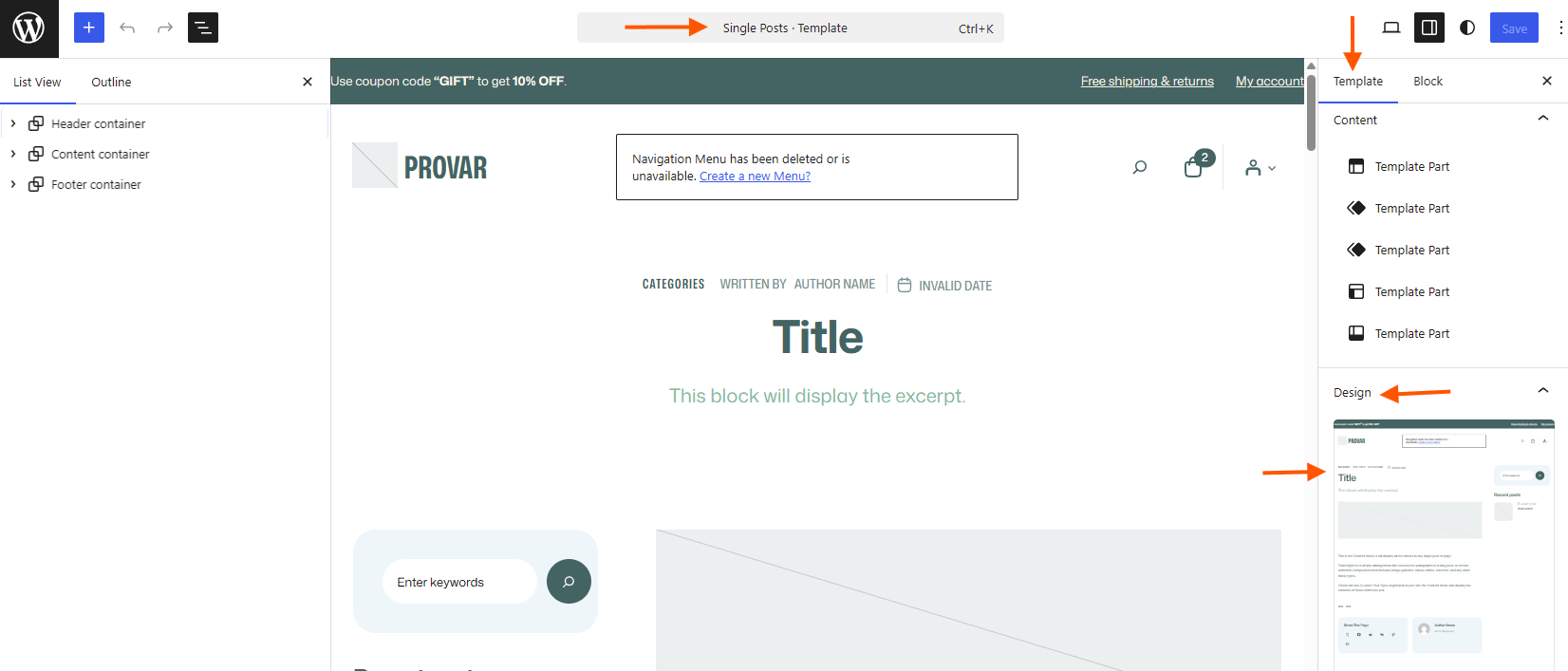Open the account user dropdown
Image resolution: width=1568 pixels, height=671 pixels.
pyautogui.click(x=1260, y=168)
